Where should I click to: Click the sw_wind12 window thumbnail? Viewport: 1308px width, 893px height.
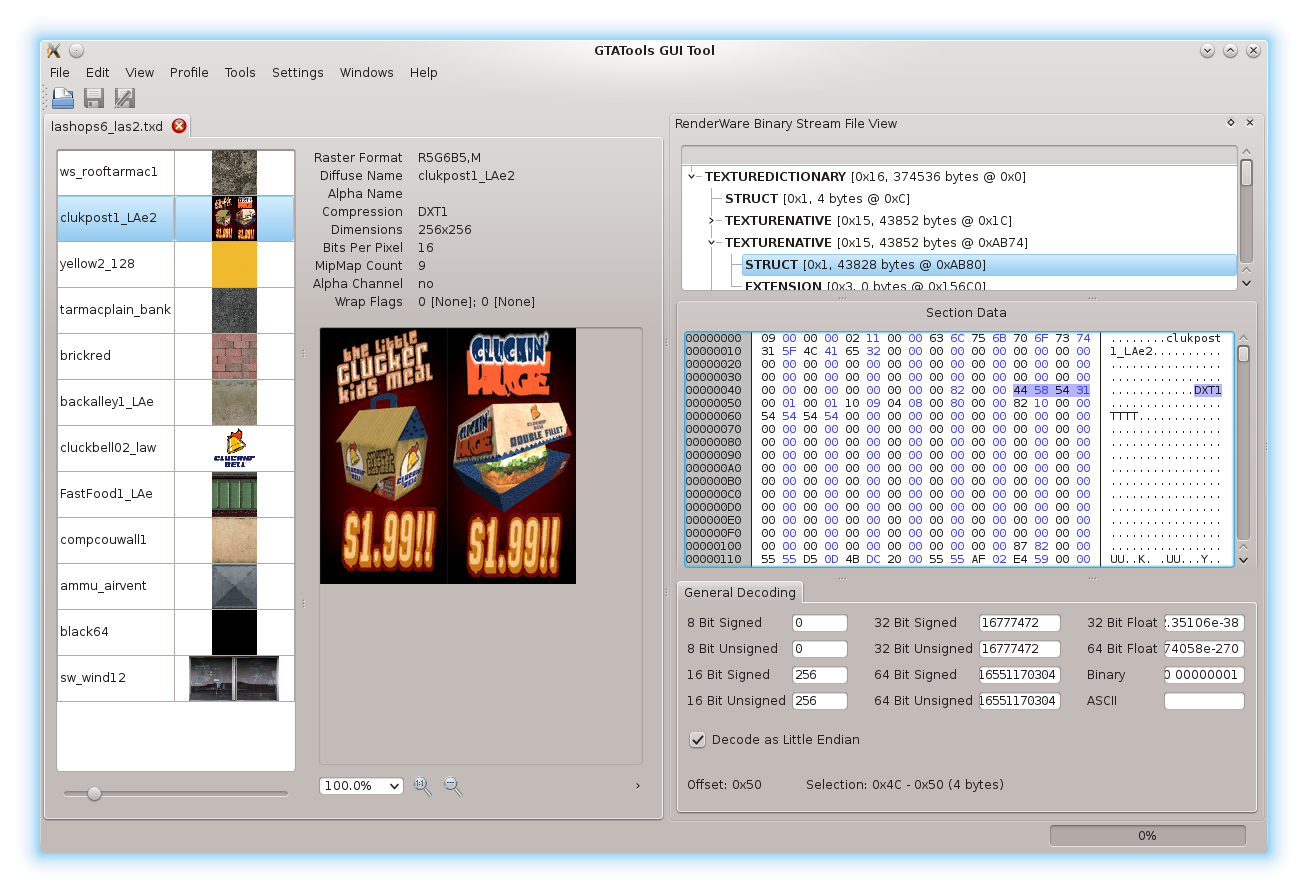point(234,679)
